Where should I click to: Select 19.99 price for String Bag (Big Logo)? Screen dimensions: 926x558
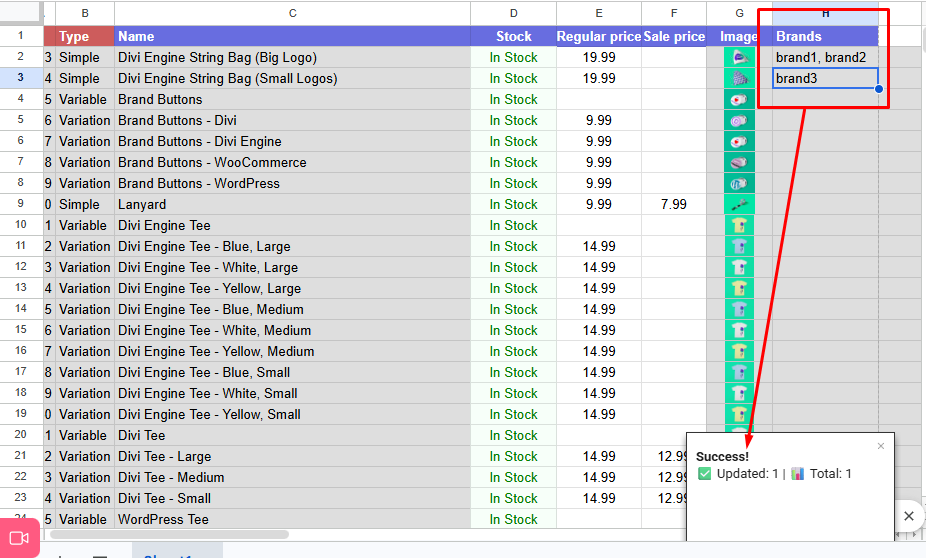599,57
